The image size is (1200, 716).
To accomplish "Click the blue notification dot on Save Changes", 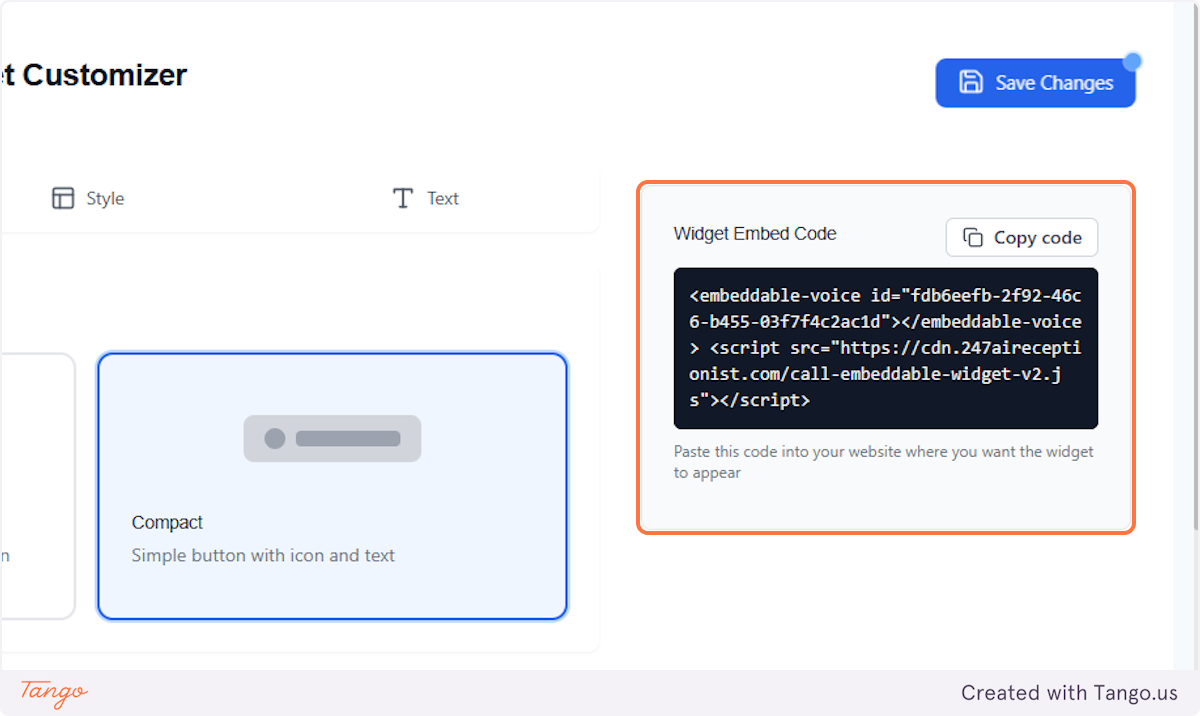I will tap(1131, 61).
